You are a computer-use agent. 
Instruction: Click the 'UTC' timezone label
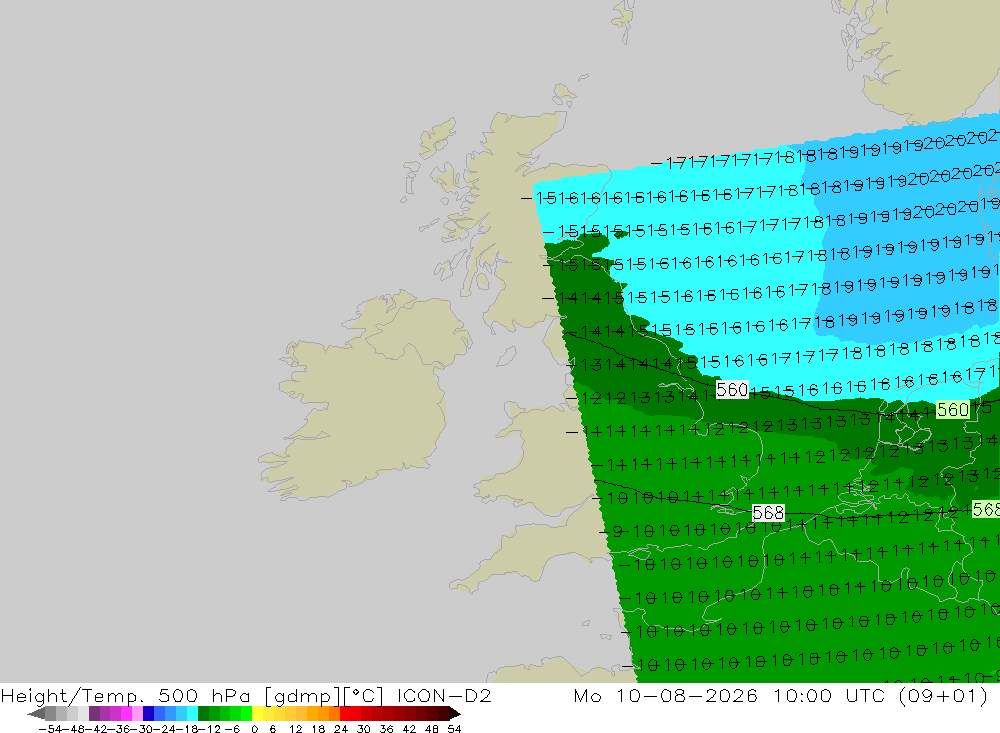tap(867, 695)
